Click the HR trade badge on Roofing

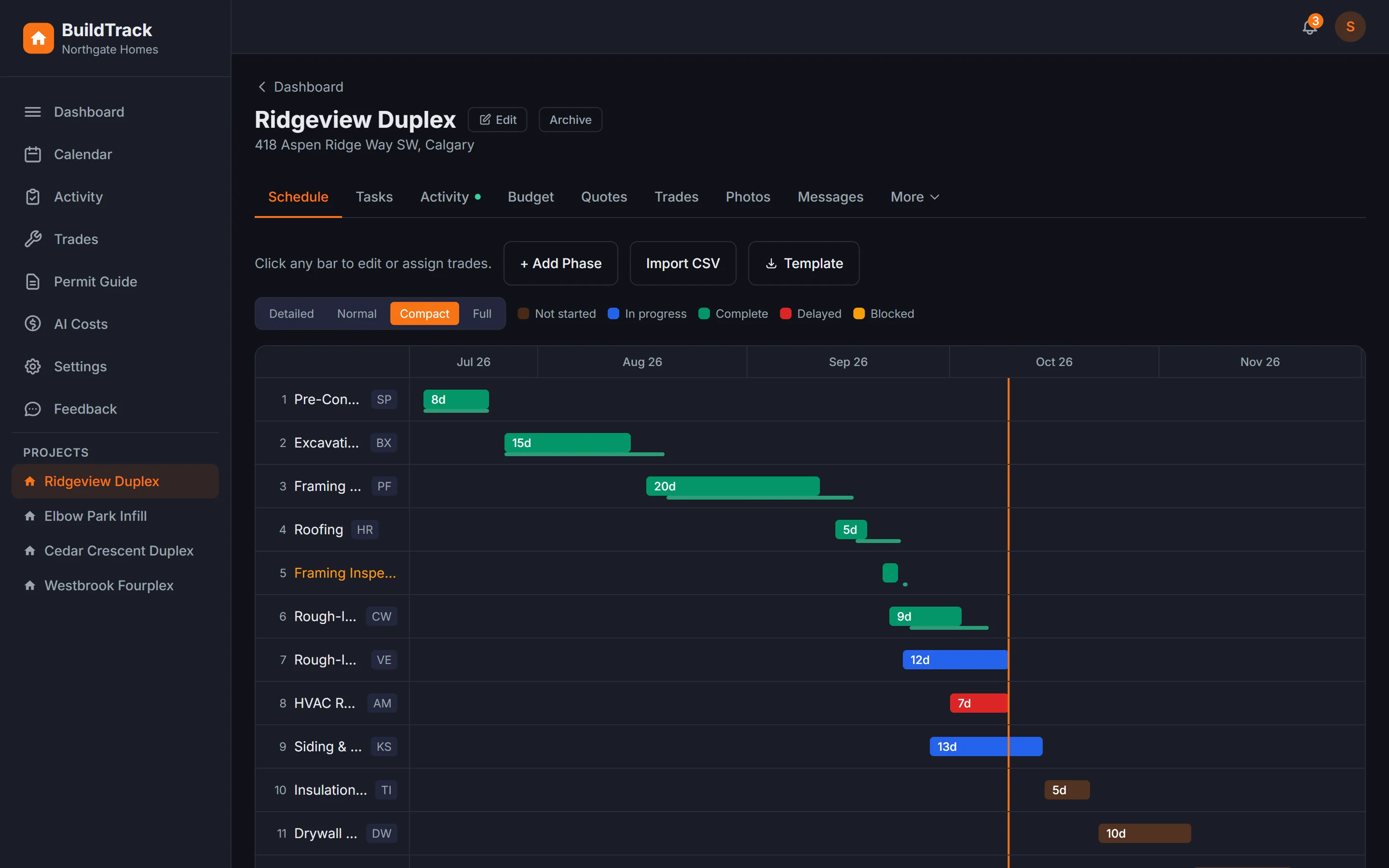(365, 529)
